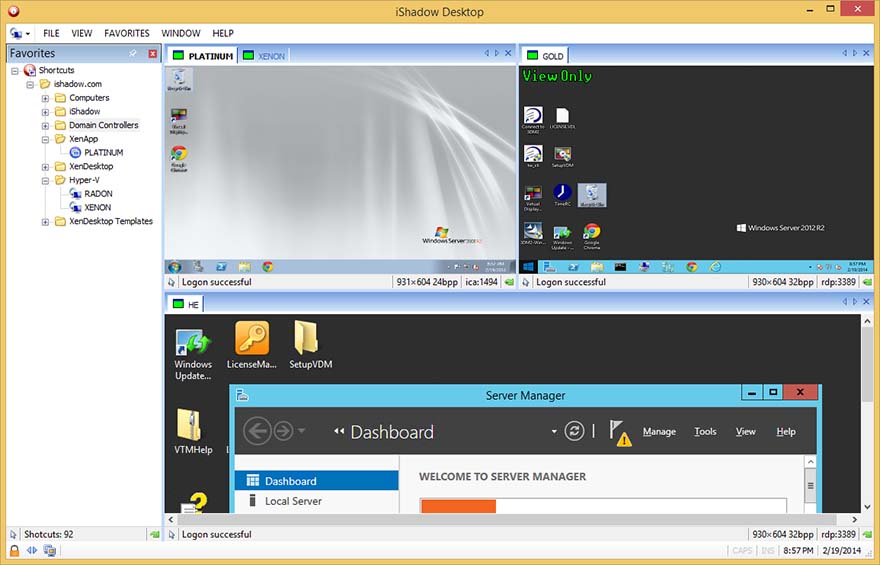Image resolution: width=880 pixels, height=565 pixels.
Task: Pin the Favorites panel
Action: point(133,53)
